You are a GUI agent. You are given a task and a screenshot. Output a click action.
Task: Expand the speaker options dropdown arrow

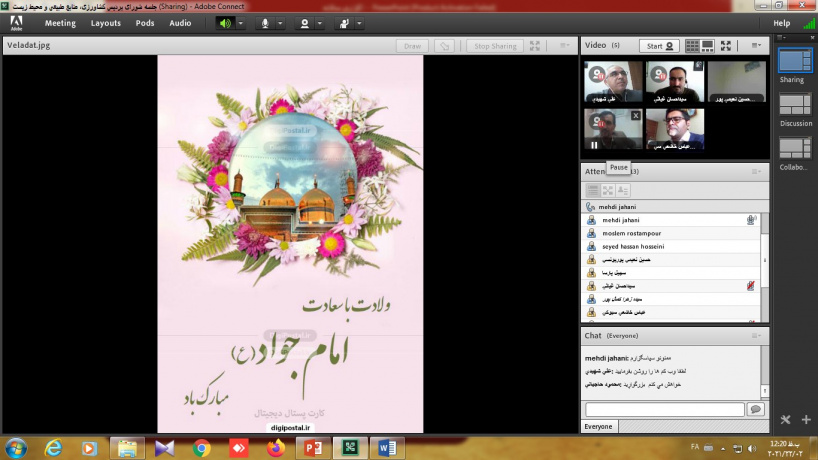240,23
